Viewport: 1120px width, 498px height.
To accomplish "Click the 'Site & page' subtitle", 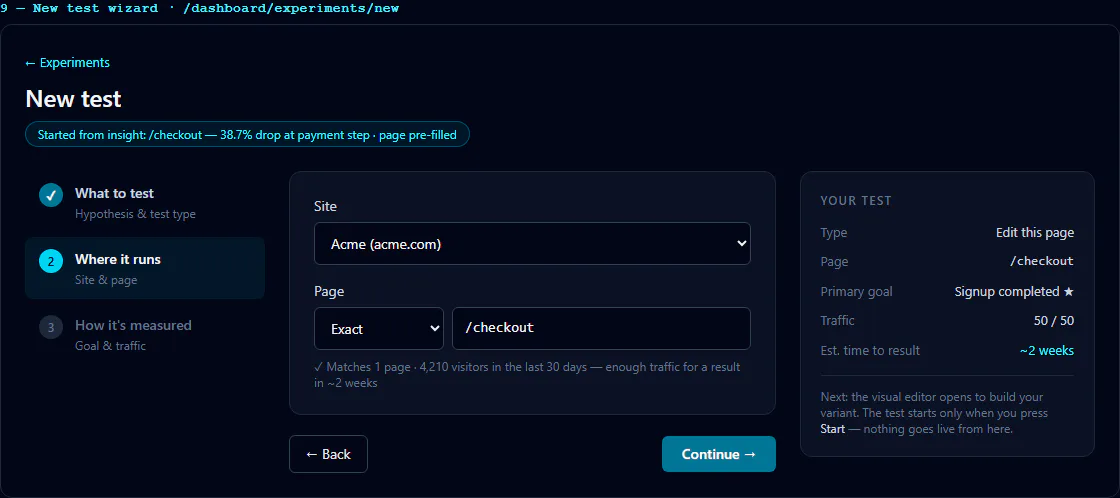I will [106, 280].
